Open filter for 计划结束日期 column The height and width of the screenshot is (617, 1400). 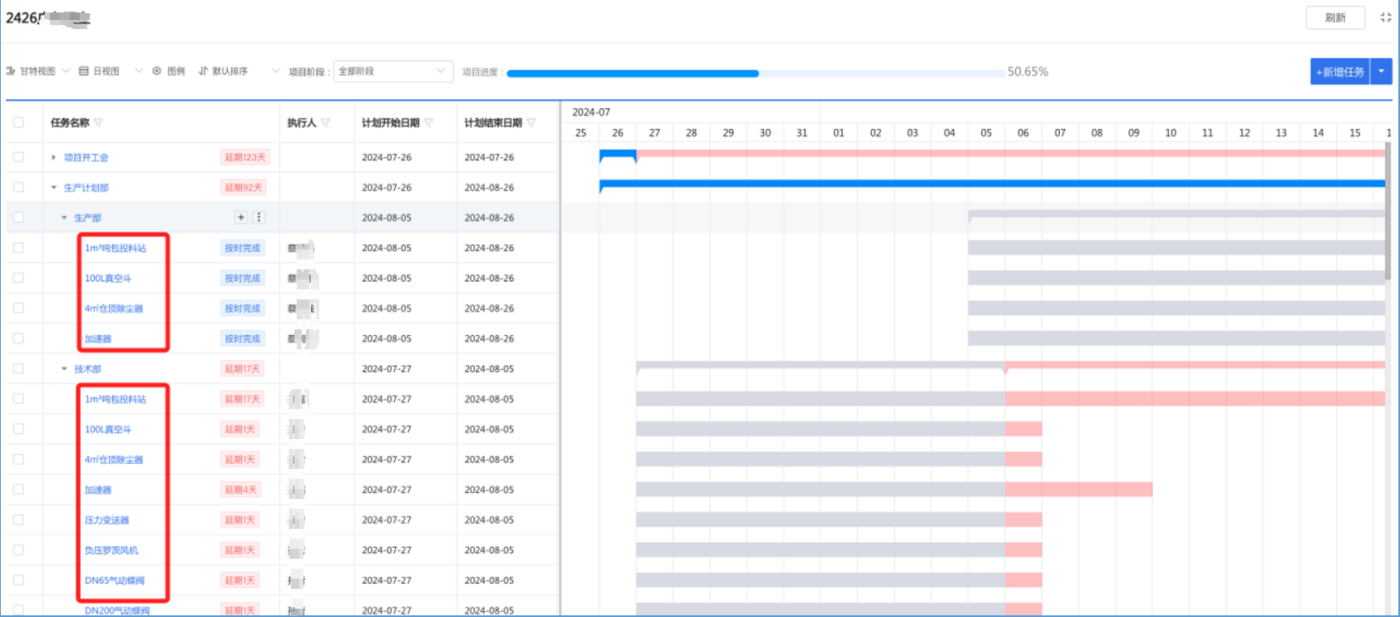tap(531, 123)
